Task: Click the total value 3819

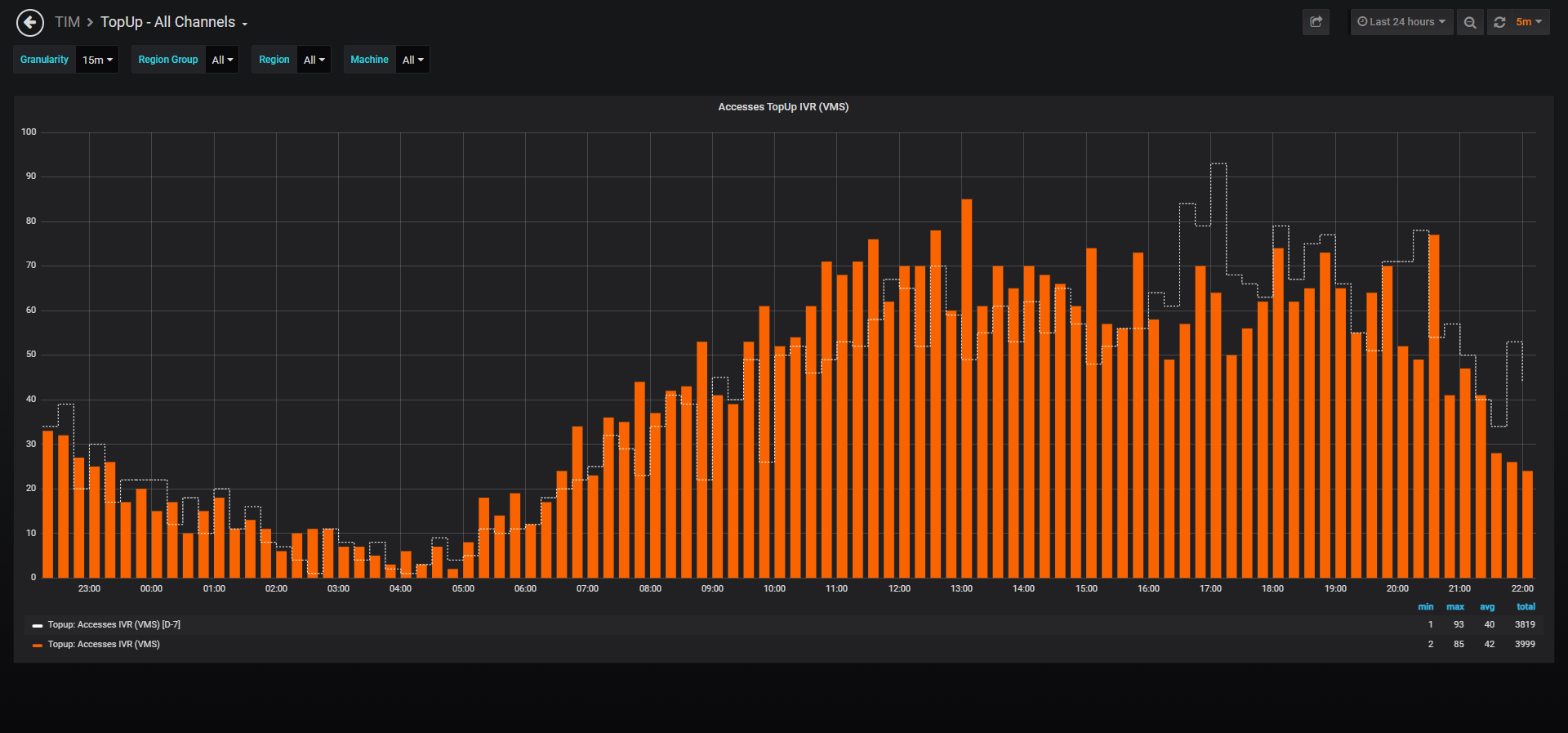Action: click(1525, 625)
